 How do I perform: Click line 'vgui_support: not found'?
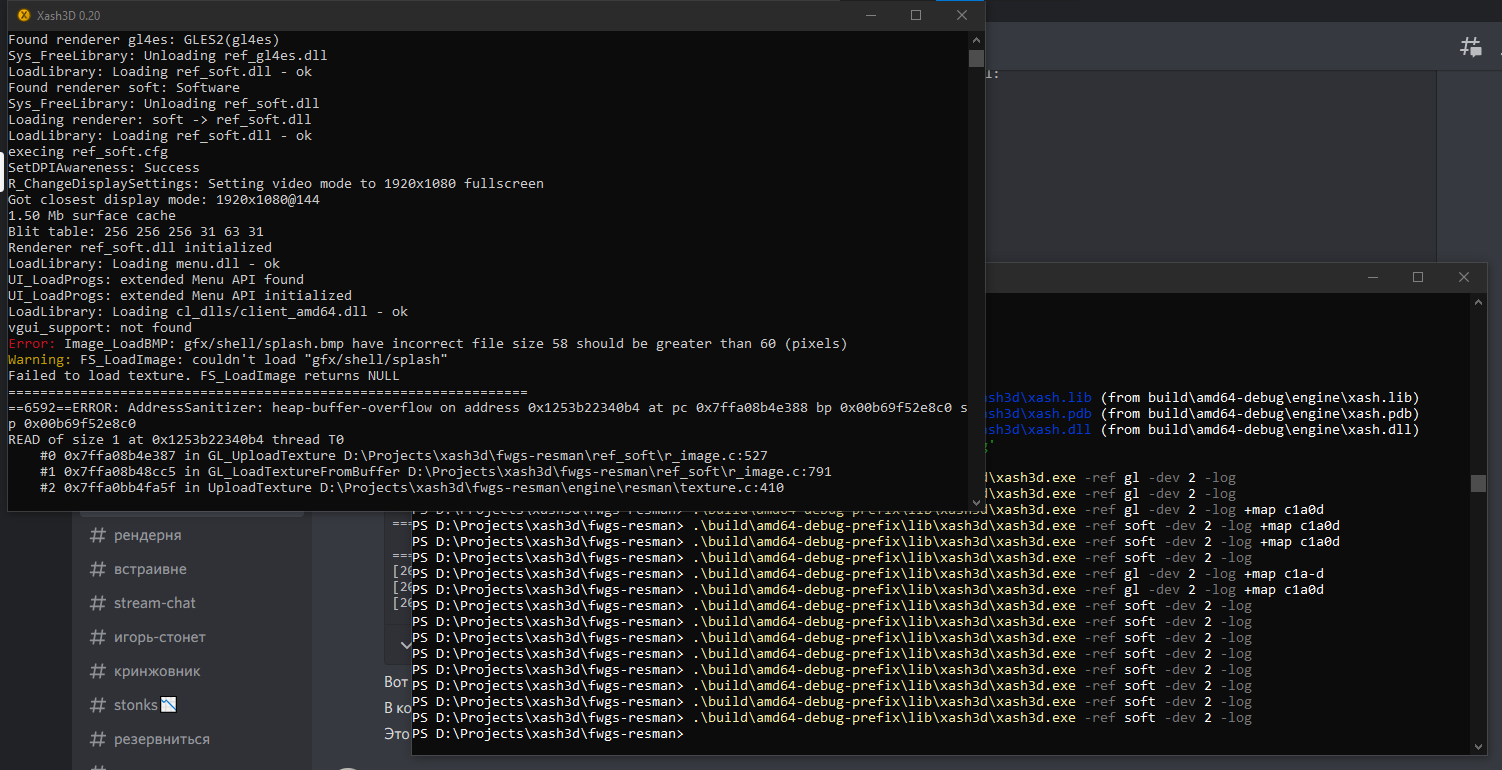pos(99,327)
